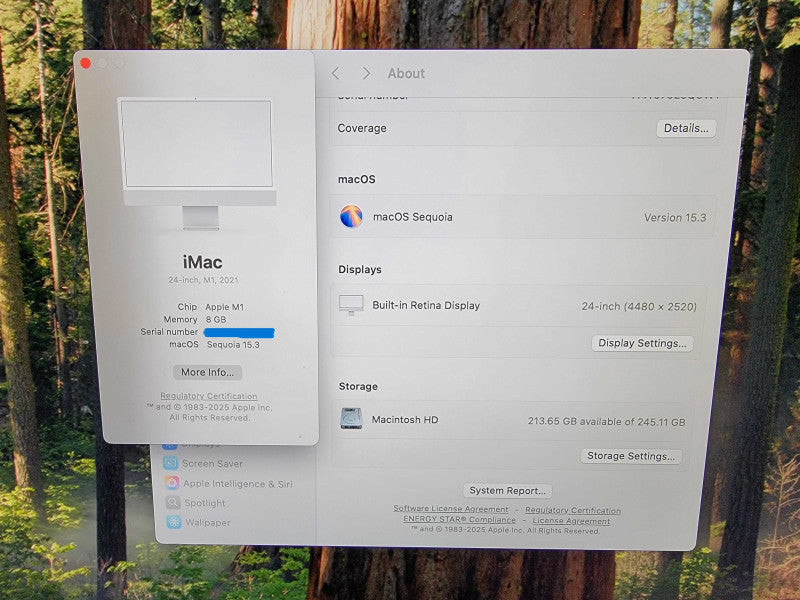The height and width of the screenshot is (600, 800).
Task: Click the macOS Sequoia logo icon
Action: tap(351, 216)
